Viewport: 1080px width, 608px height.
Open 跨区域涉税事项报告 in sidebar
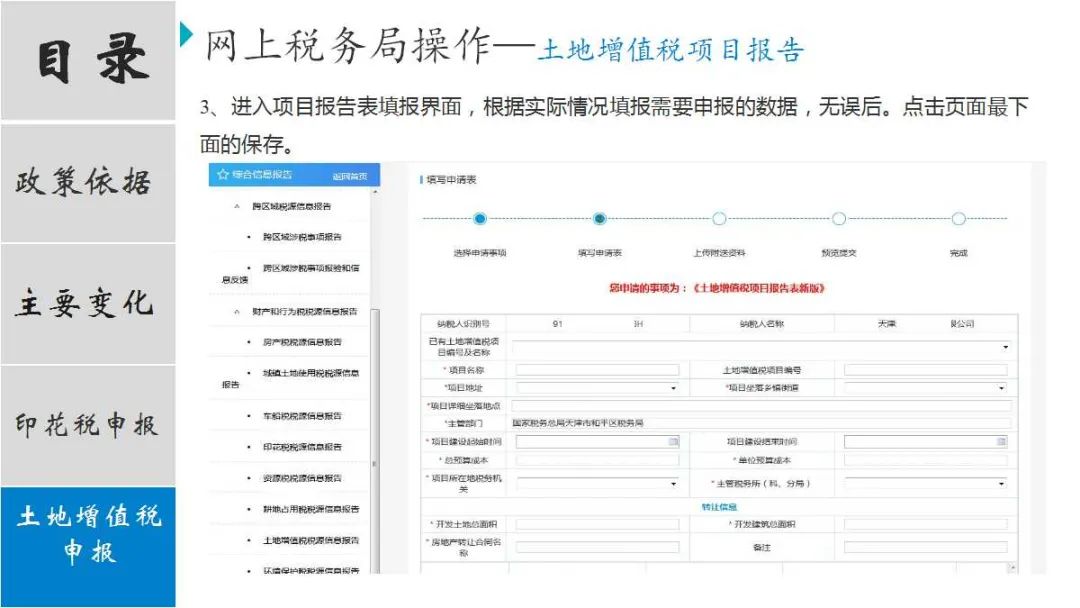[302, 237]
